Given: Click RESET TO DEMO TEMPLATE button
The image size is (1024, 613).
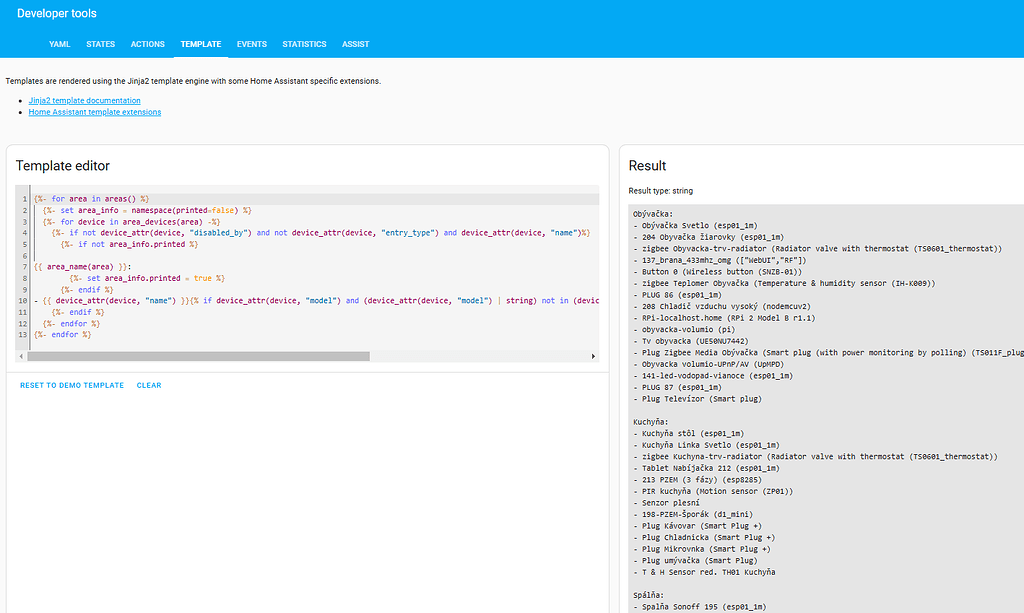Looking at the screenshot, I should (x=72, y=385).
